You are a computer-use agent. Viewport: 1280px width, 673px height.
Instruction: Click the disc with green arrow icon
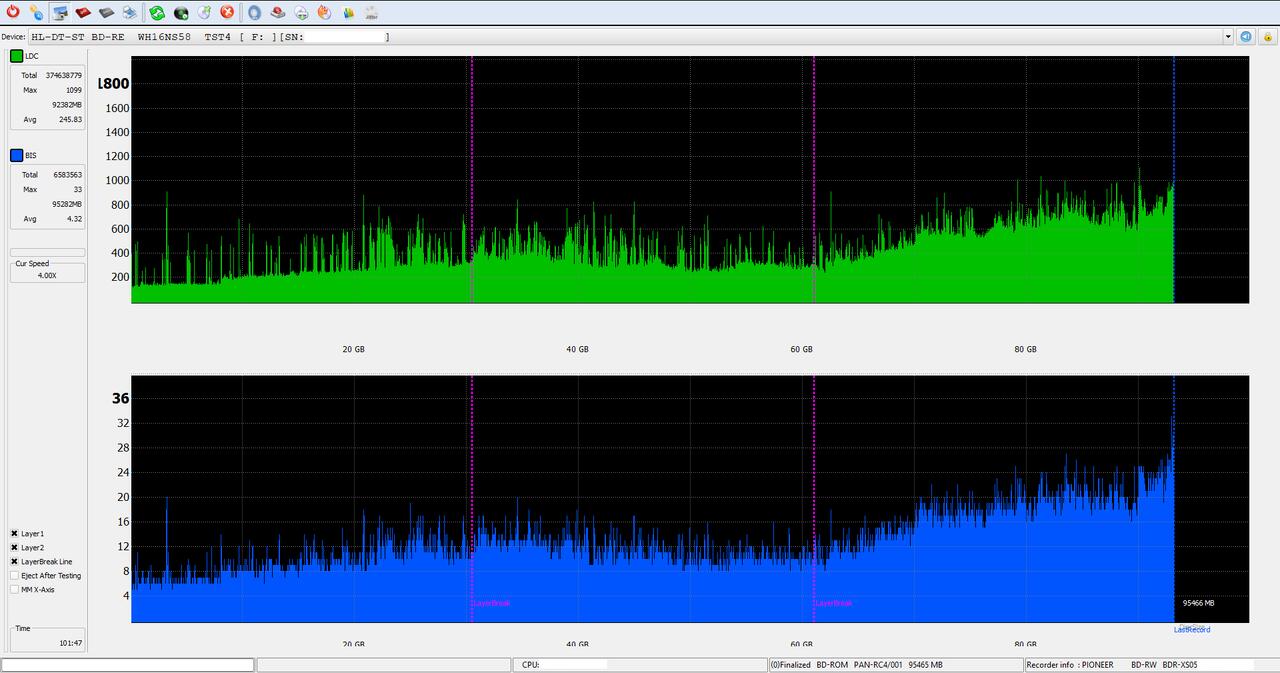click(204, 12)
